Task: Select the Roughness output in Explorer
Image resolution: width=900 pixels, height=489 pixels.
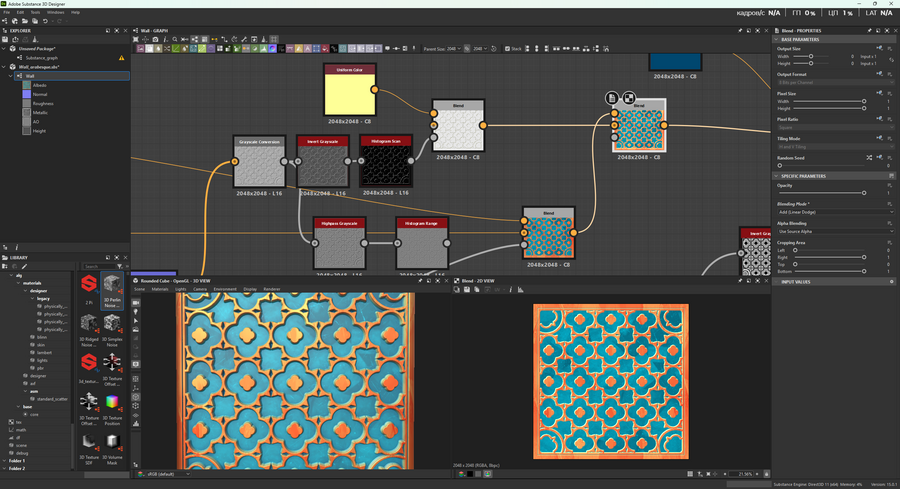Action: pyautogui.click(x=42, y=103)
